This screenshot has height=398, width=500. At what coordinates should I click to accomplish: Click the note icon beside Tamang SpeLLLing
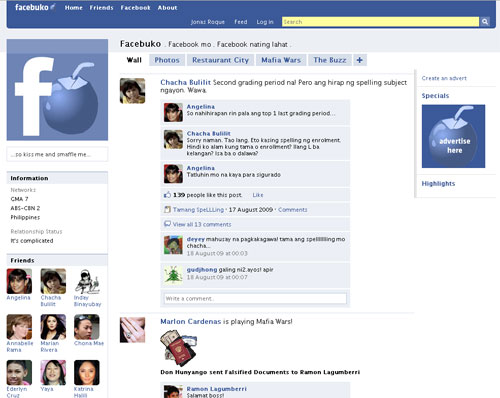tap(167, 209)
